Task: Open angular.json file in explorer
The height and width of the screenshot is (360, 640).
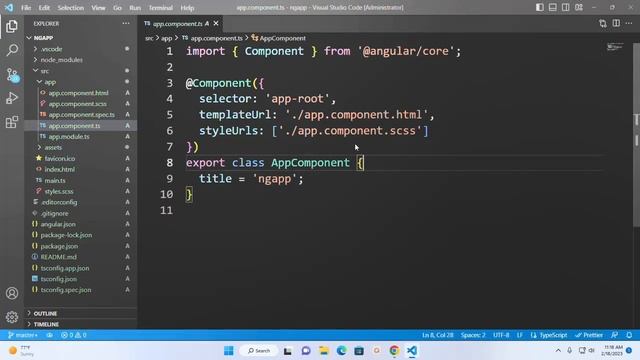Action: click(80, 224)
